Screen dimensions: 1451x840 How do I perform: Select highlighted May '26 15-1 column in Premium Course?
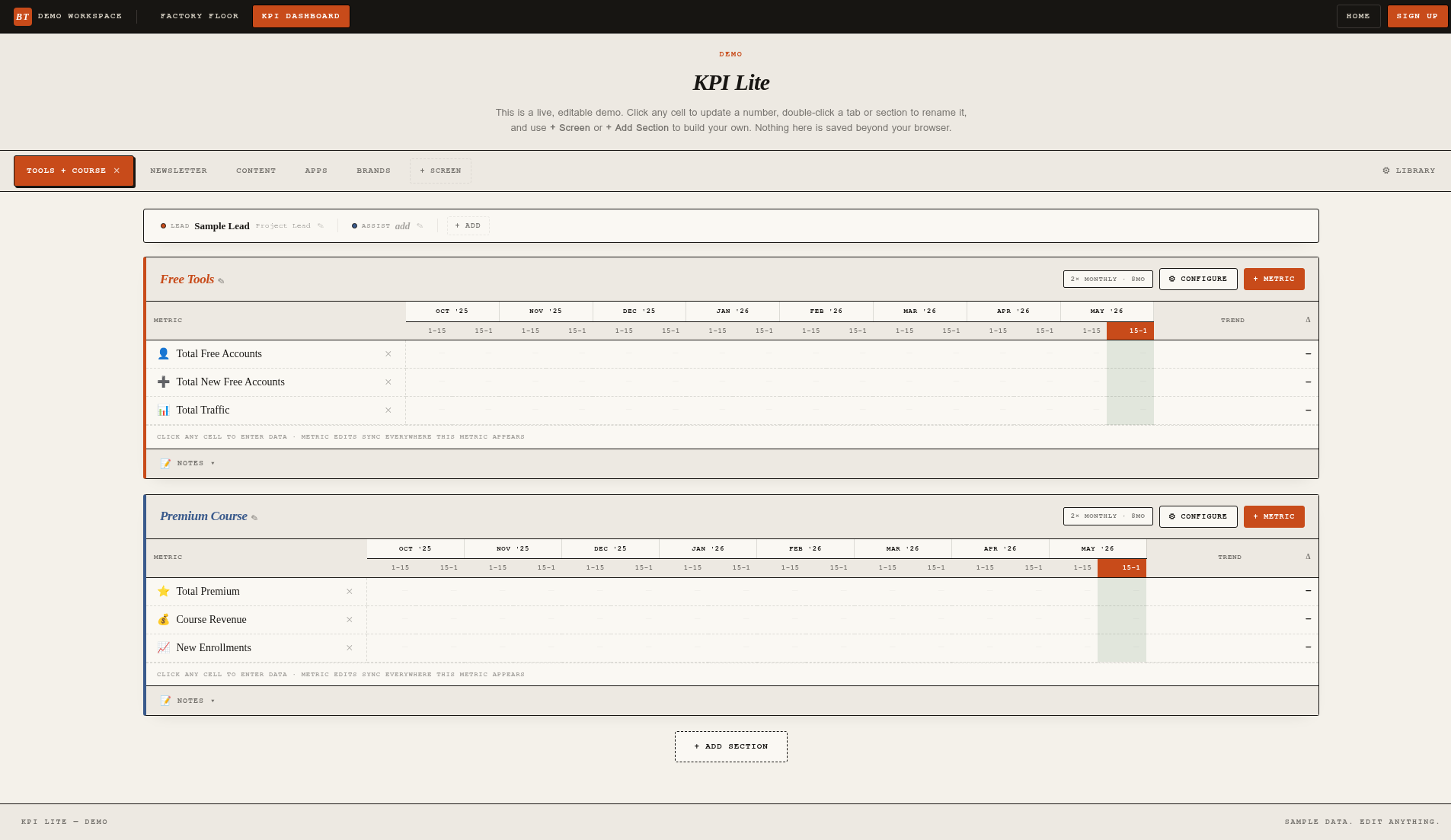(1122, 567)
